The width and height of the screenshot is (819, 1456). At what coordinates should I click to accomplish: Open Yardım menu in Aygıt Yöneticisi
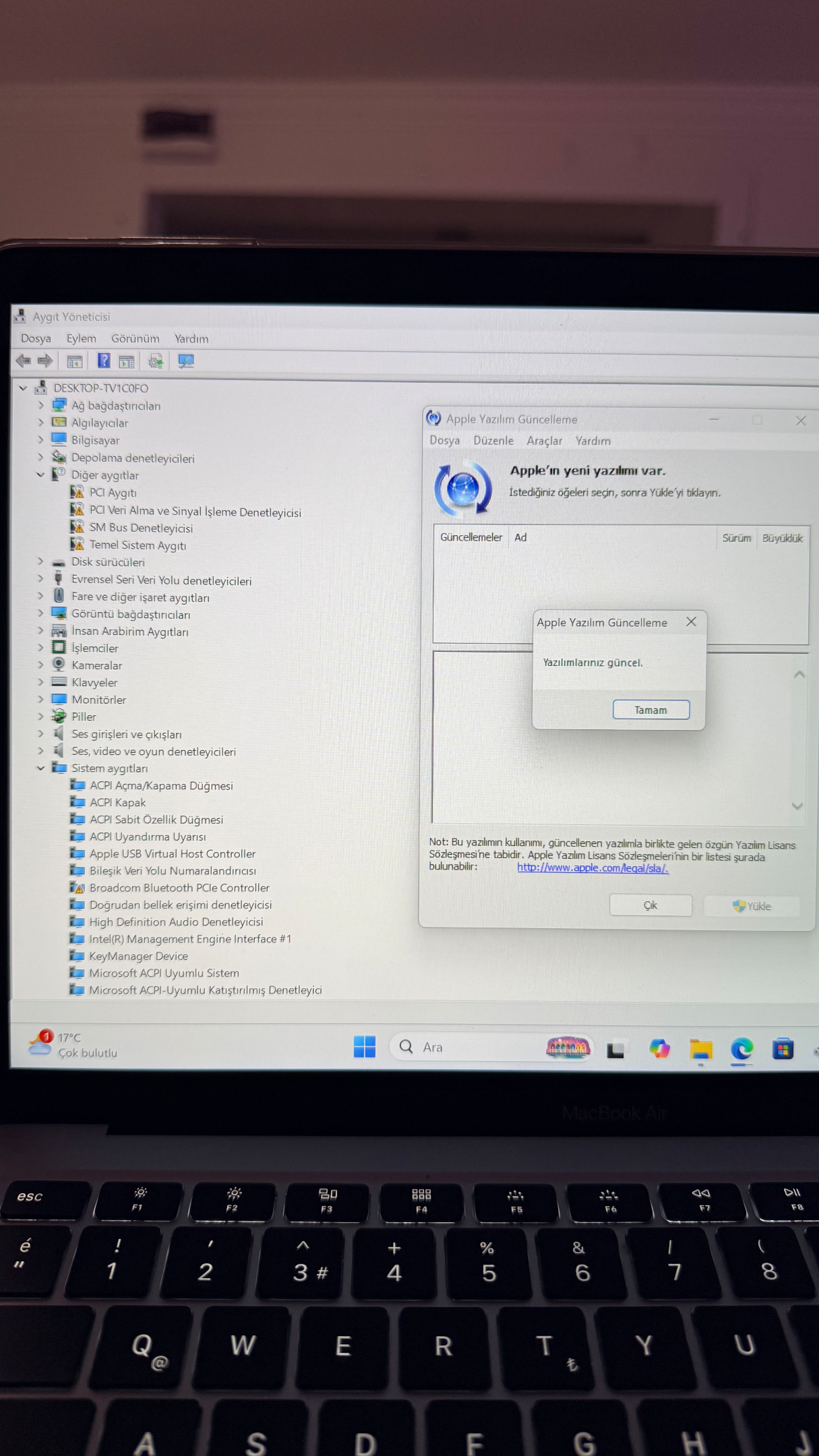pyautogui.click(x=191, y=338)
